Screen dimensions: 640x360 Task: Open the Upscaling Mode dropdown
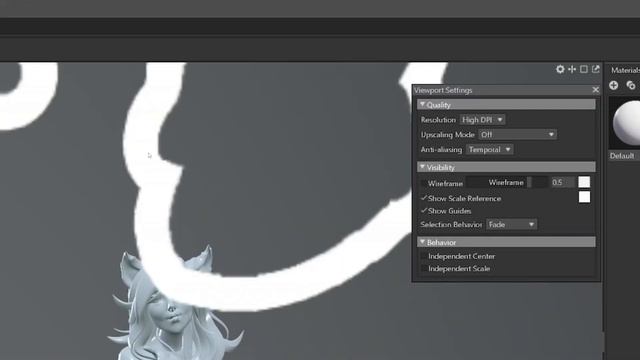(518, 134)
